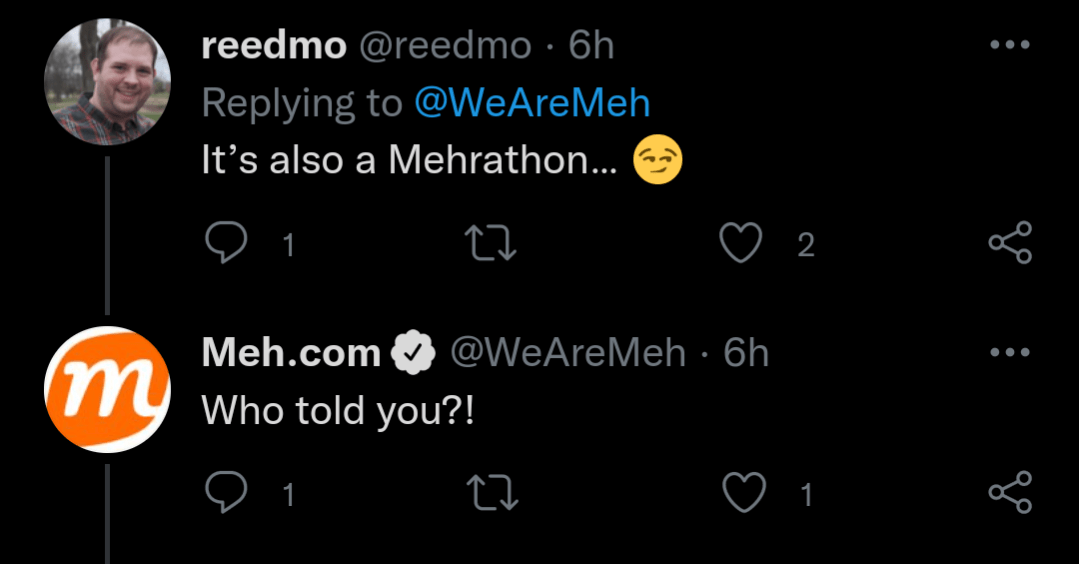This screenshot has height=564, width=1079.
Task: Retweet reedmo's Mehrathon tweet
Action: point(493,244)
